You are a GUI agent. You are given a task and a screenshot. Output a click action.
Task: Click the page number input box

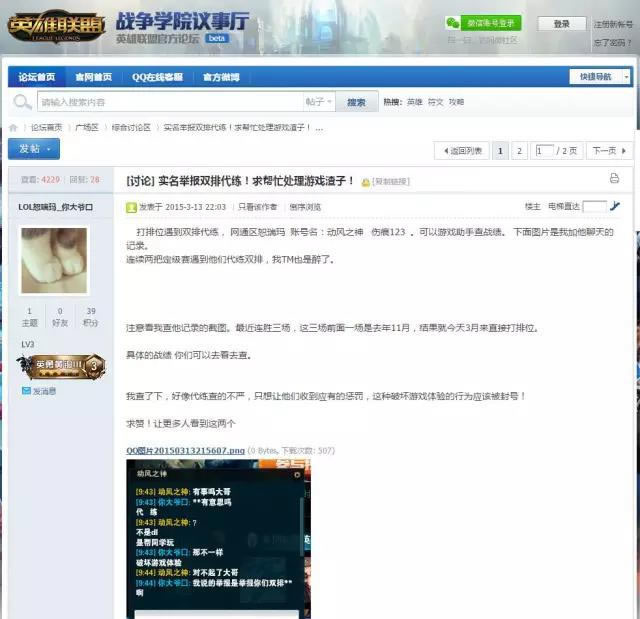pos(544,151)
